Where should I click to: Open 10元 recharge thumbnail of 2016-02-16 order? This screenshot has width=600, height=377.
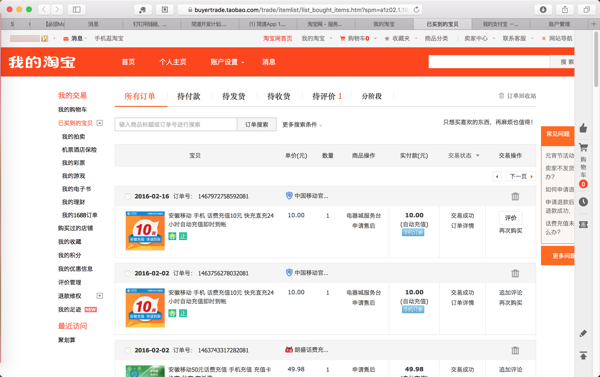click(x=145, y=230)
